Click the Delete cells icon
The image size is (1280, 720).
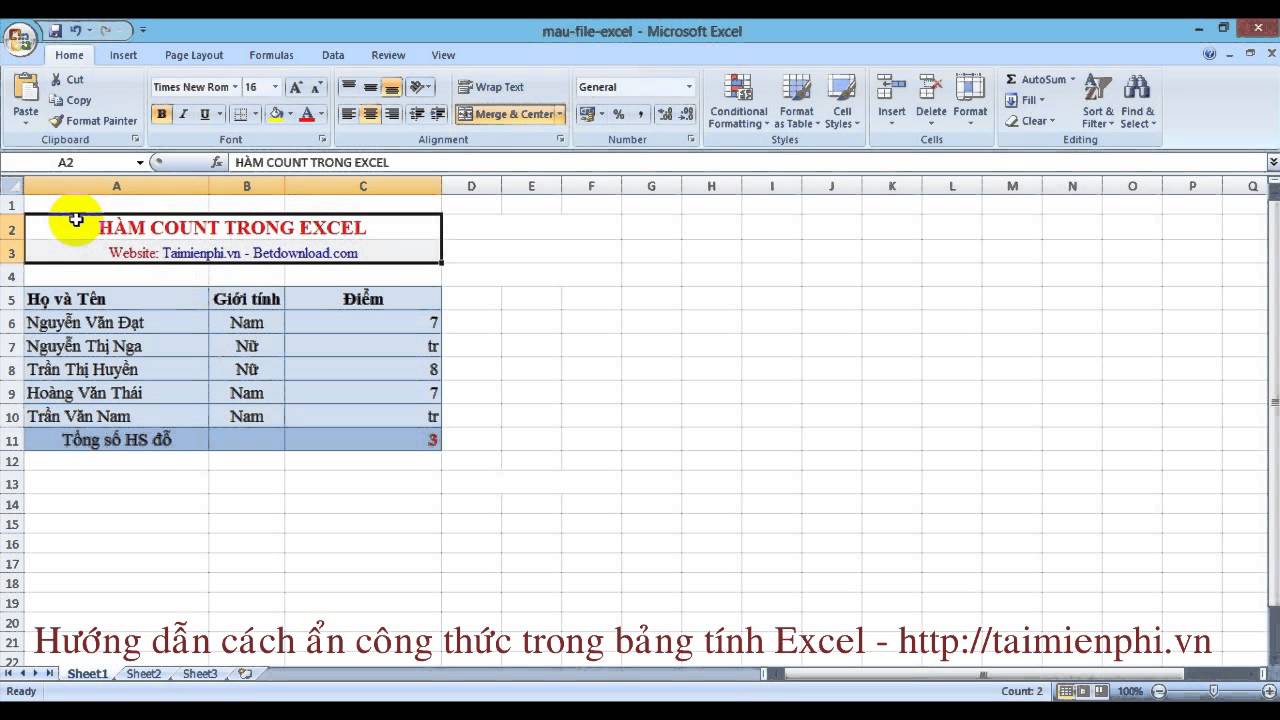click(931, 88)
